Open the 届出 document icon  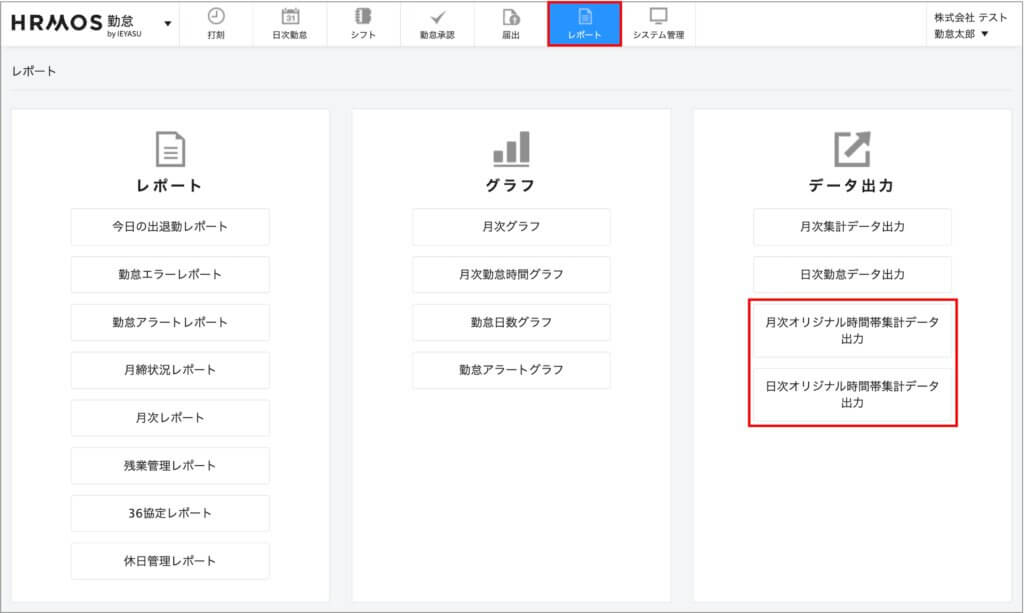pos(511,16)
